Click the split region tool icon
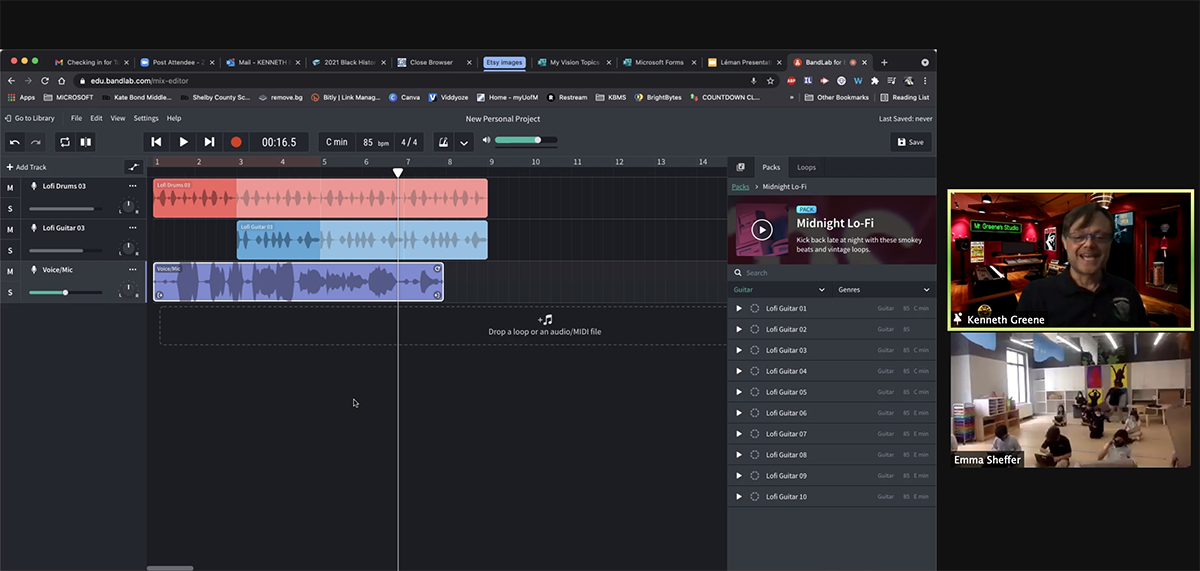This screenshot has height=571, width=1200. tap(86, 142)
